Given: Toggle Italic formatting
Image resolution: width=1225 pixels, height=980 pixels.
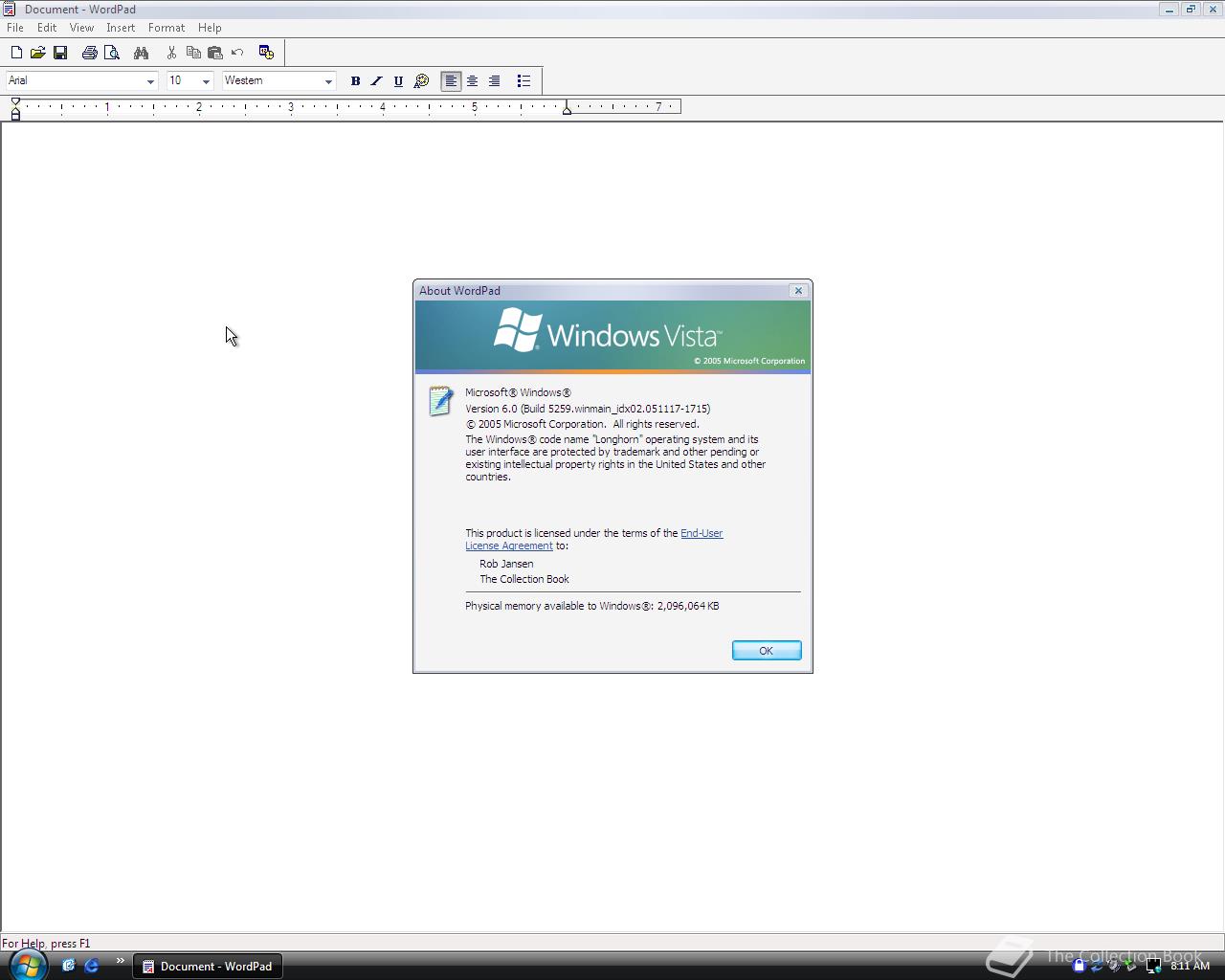Looking at the screenshot, I should [377, 81].
